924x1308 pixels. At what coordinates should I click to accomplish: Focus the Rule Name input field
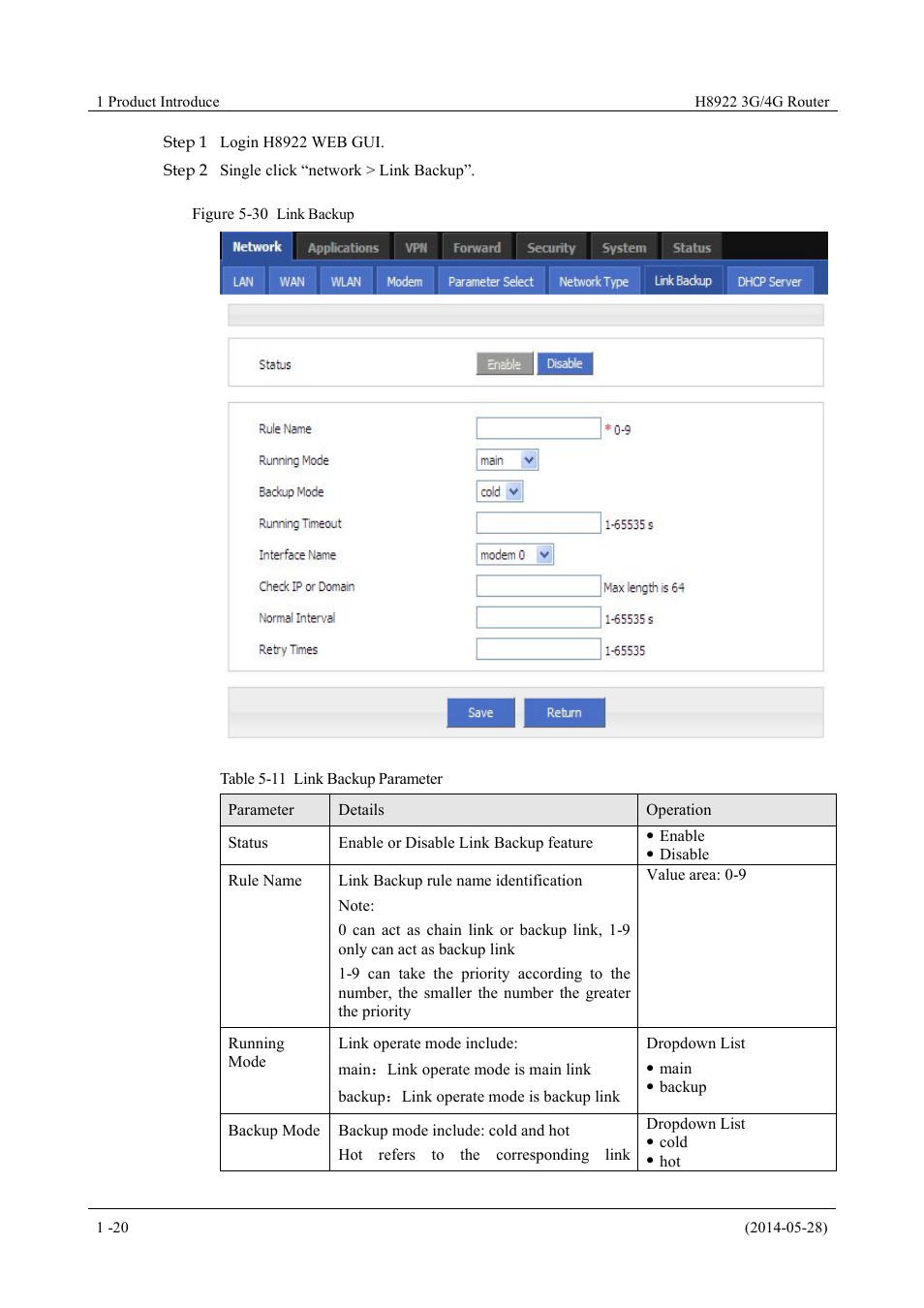[x=539, y=428]
